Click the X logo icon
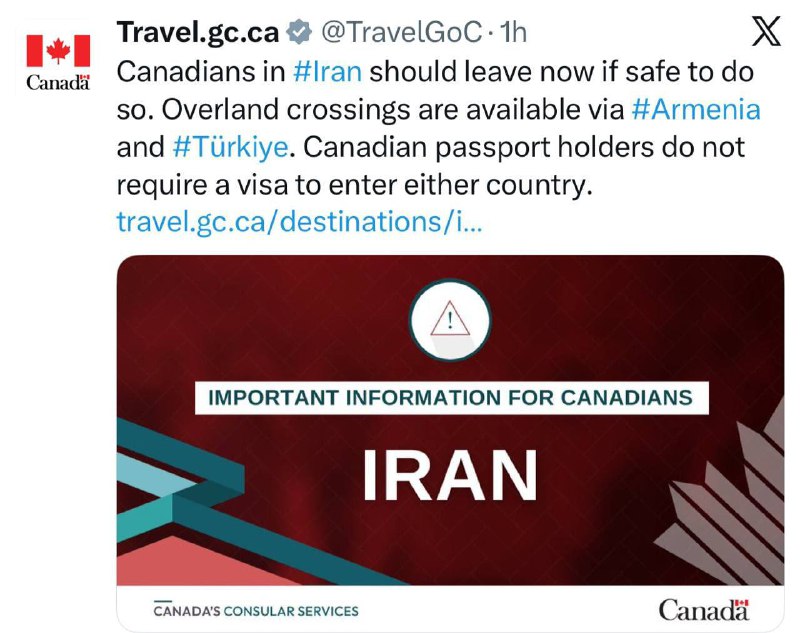Screen dimensions: 800x633 coord(766,31)
